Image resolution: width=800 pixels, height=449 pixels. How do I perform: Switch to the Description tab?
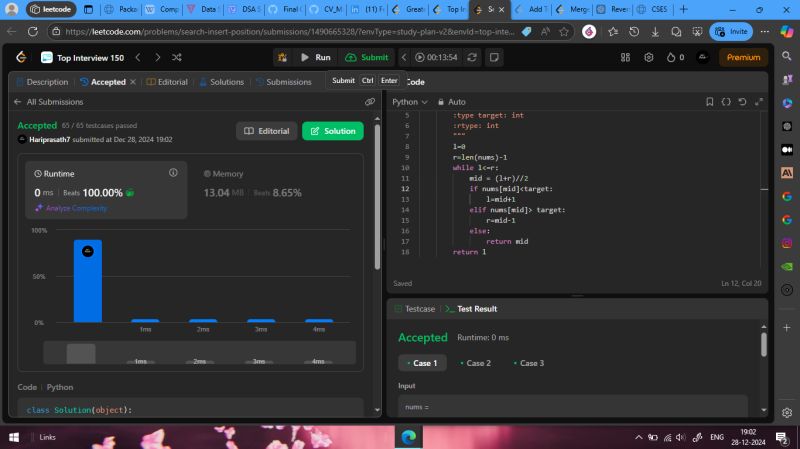(x=42, y=82)
